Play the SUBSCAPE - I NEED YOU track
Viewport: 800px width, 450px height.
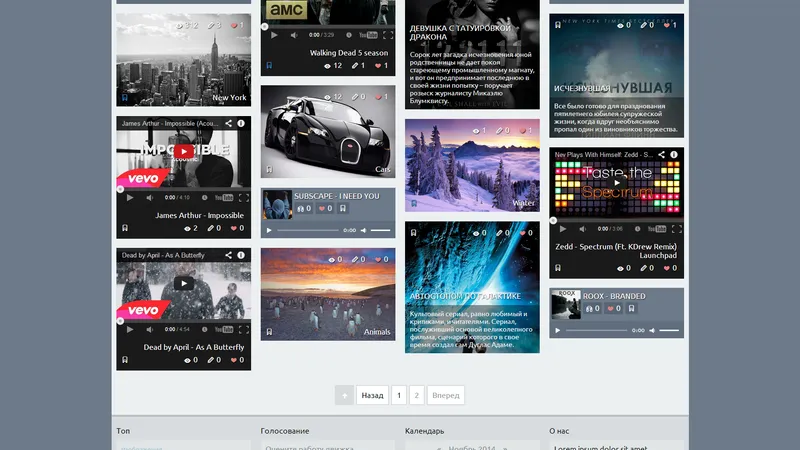[269, 230]
